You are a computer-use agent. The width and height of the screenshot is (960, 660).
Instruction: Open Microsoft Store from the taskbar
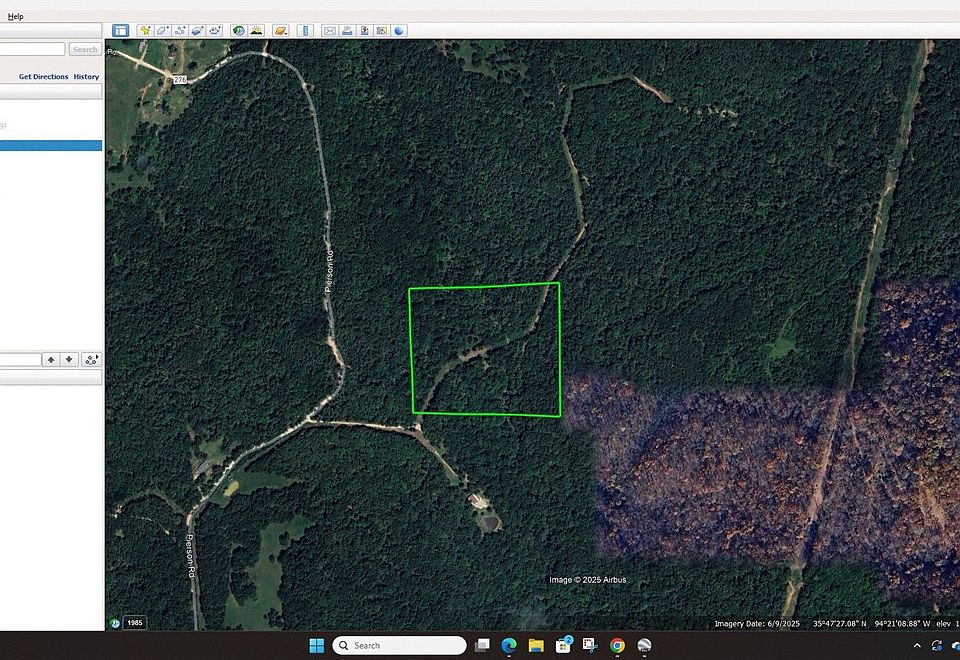pyautogui.click(x=563, y=645)
